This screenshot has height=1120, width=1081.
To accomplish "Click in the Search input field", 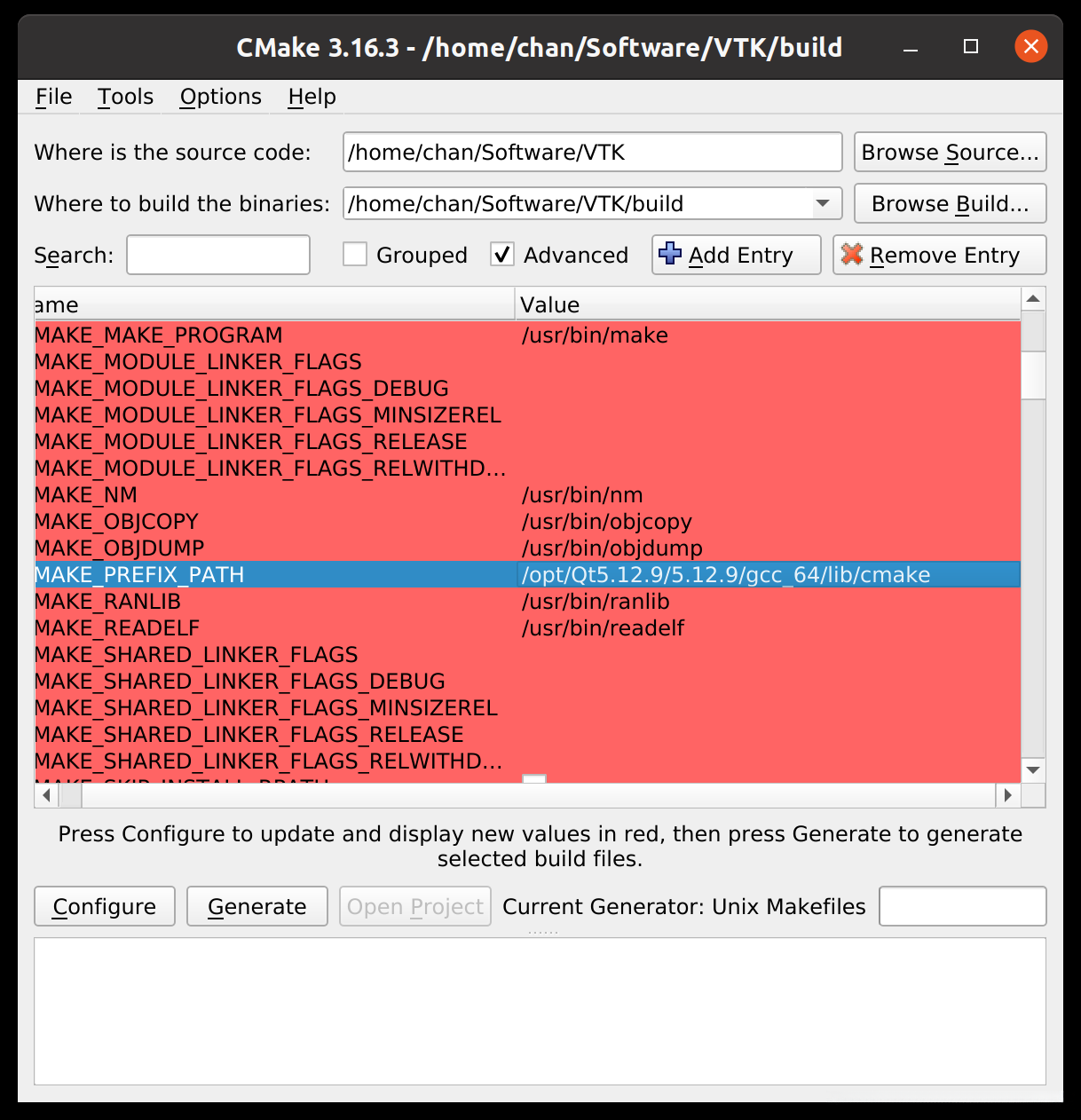I will click(218, 255).
